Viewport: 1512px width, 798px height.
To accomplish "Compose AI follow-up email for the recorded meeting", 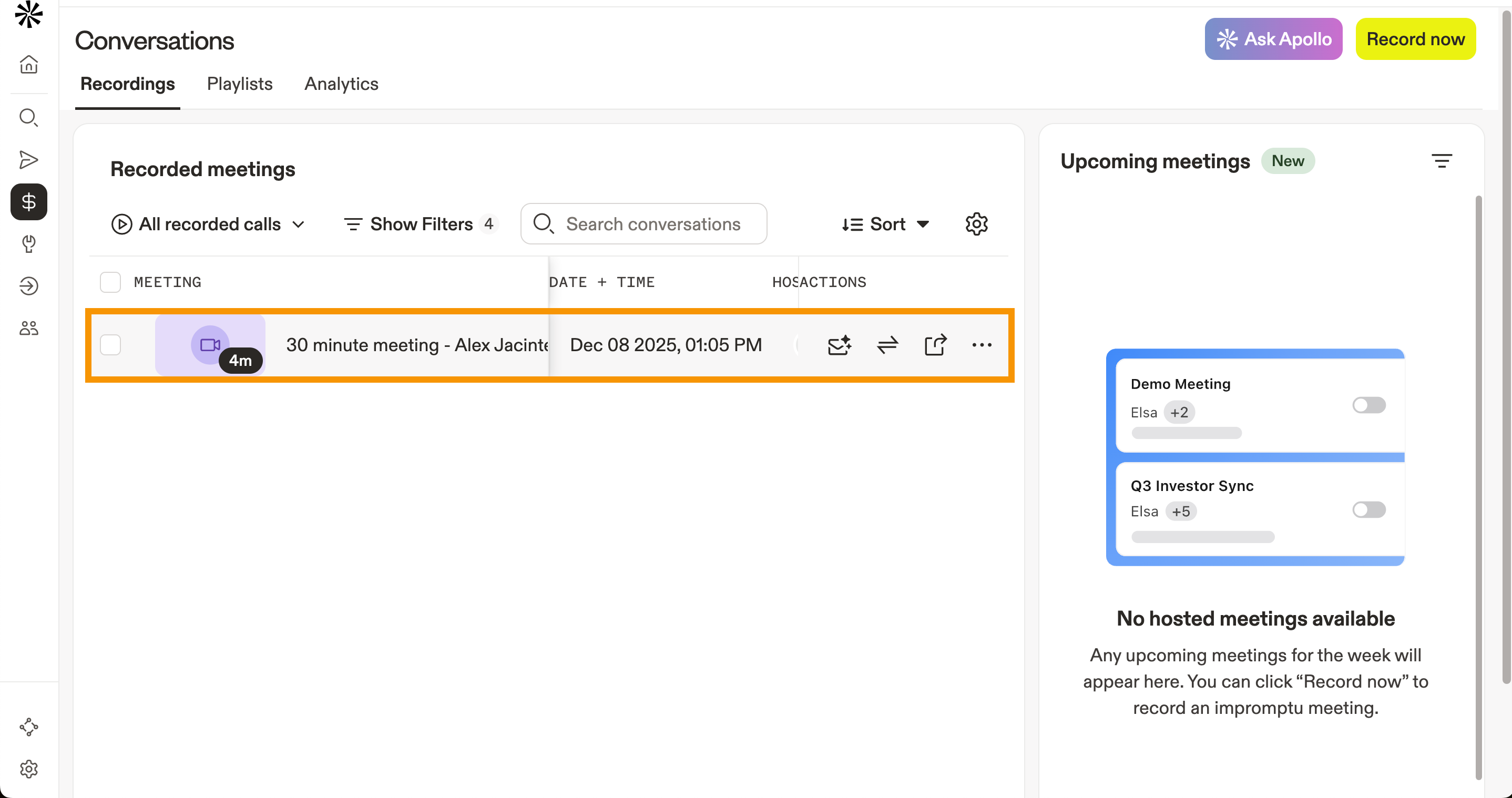I will 840,345.
